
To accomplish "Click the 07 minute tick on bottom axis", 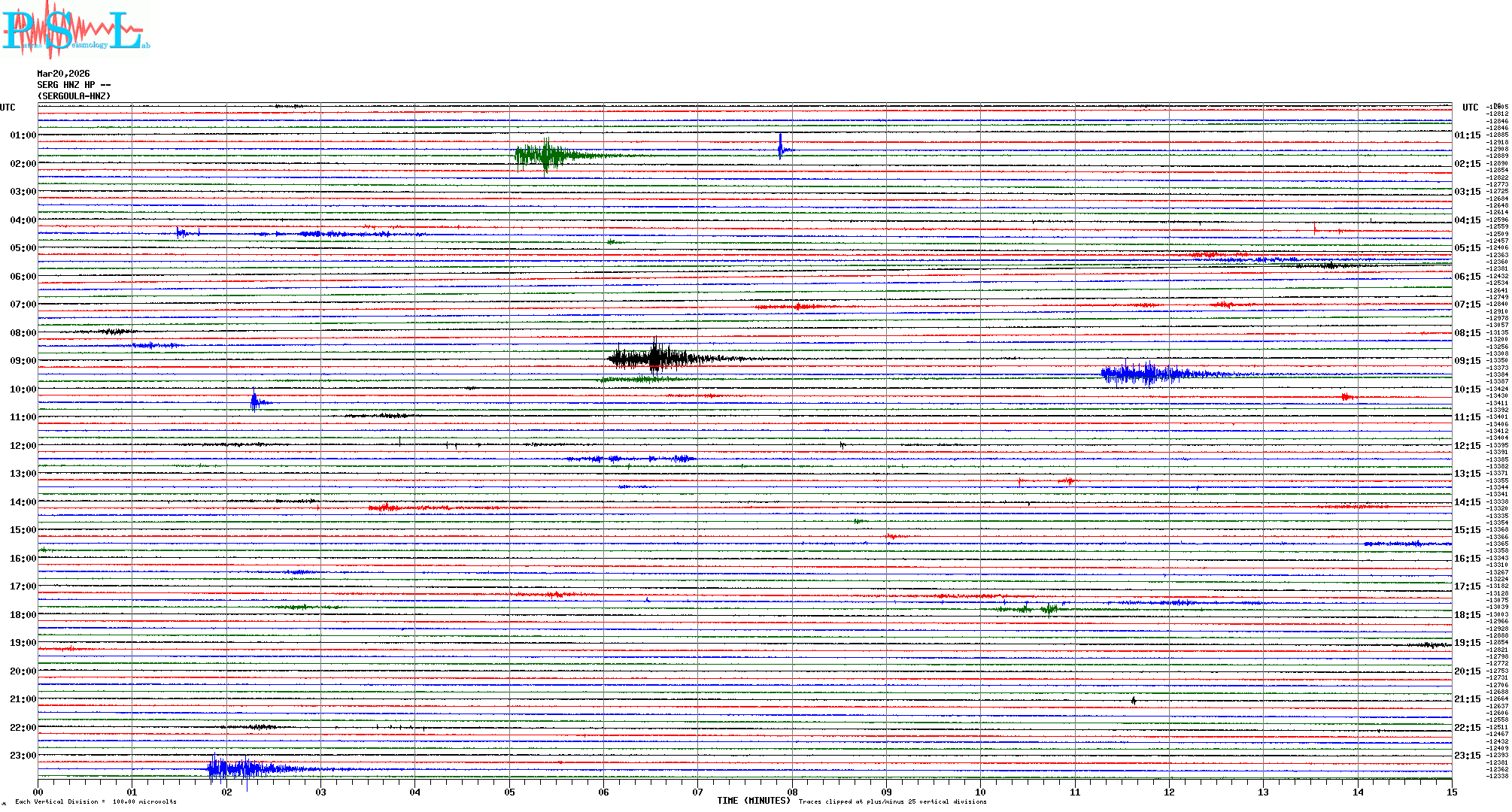I will click(697, 792).
